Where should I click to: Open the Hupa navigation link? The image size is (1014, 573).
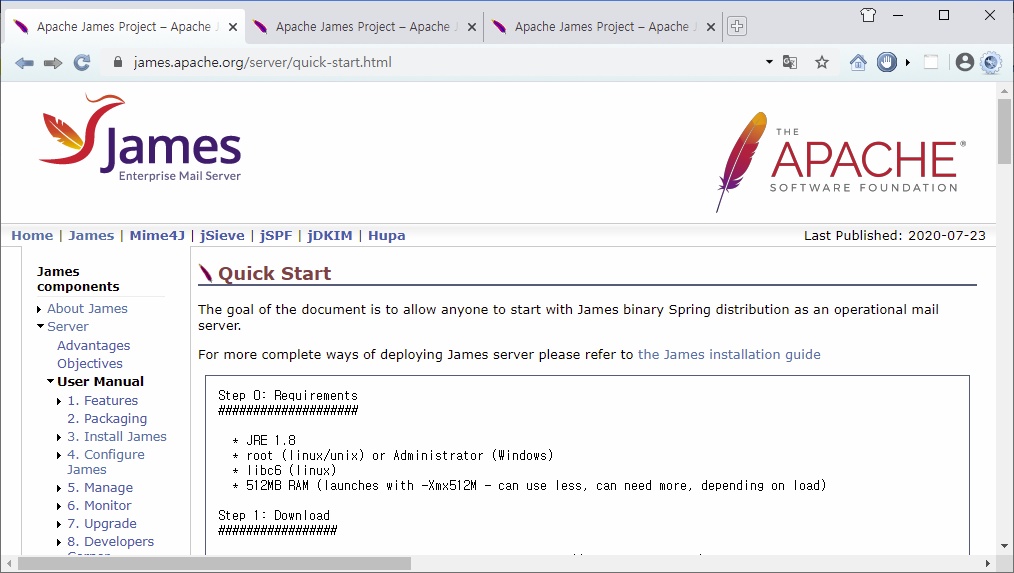(387, 235)
